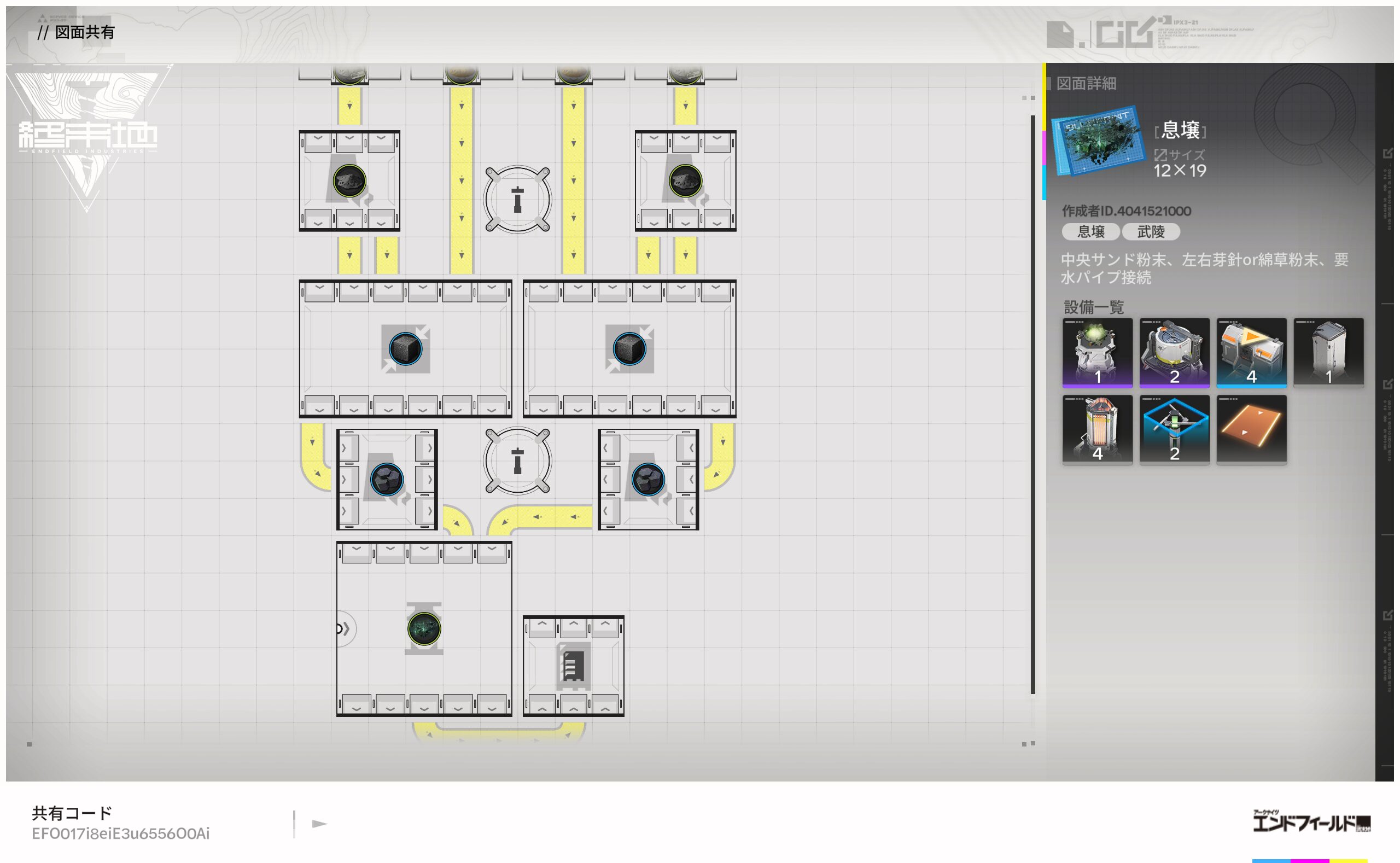Select the green-glow equipment tile with count 1
Viewport: 1400px width, 863px height.
coord(1097,352)
